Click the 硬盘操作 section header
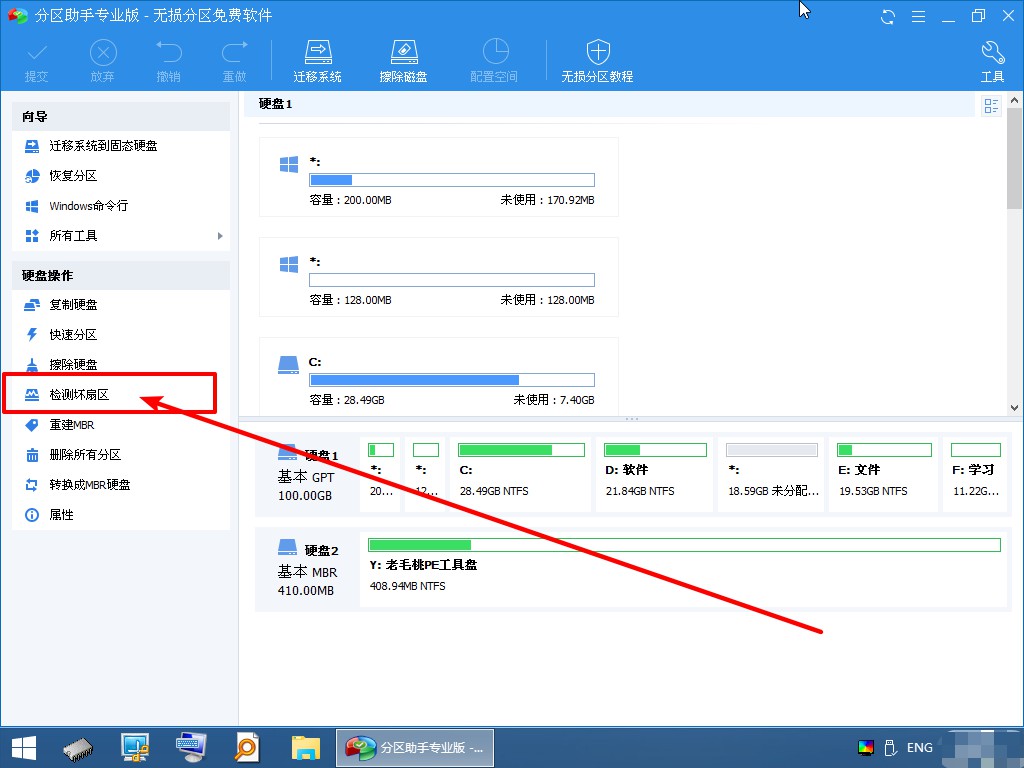Screen dimensions: 1024x768 121,276
